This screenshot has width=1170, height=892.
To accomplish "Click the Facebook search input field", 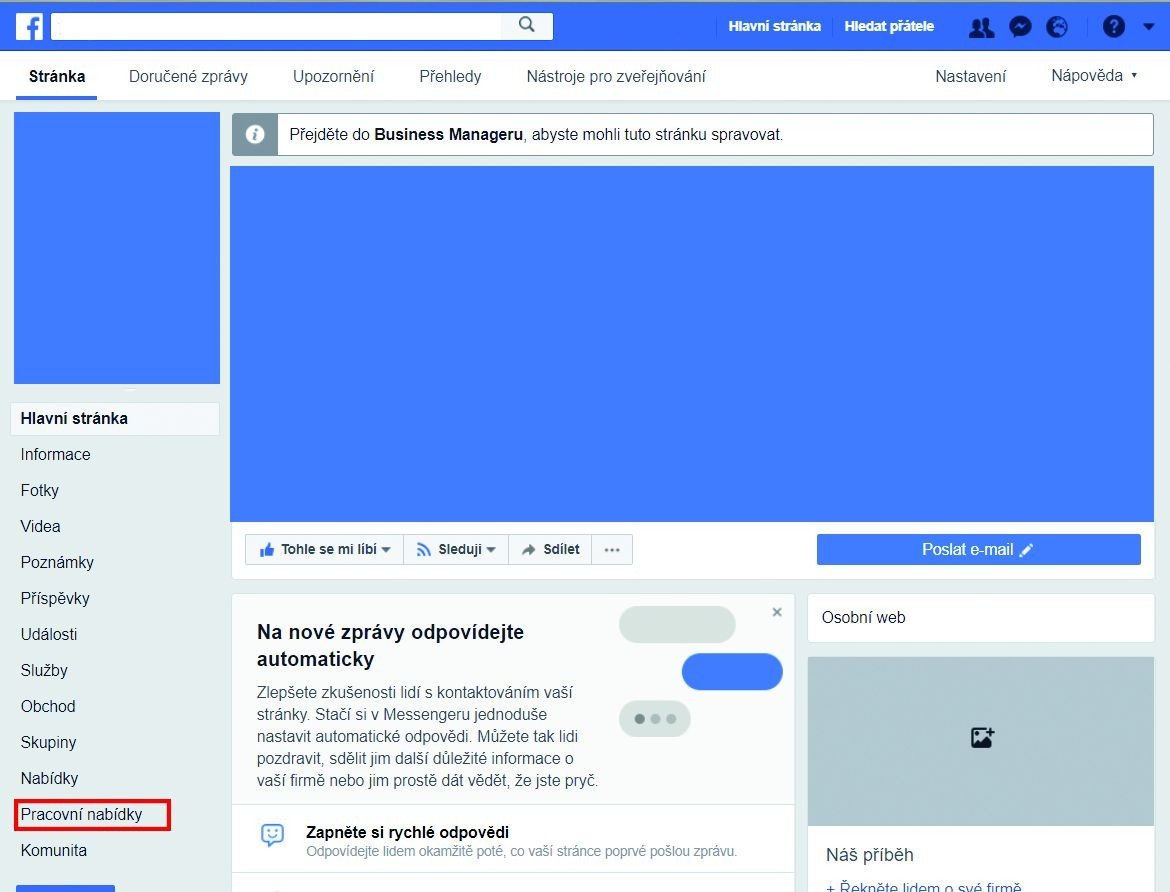I will click(x=280, y=26).
